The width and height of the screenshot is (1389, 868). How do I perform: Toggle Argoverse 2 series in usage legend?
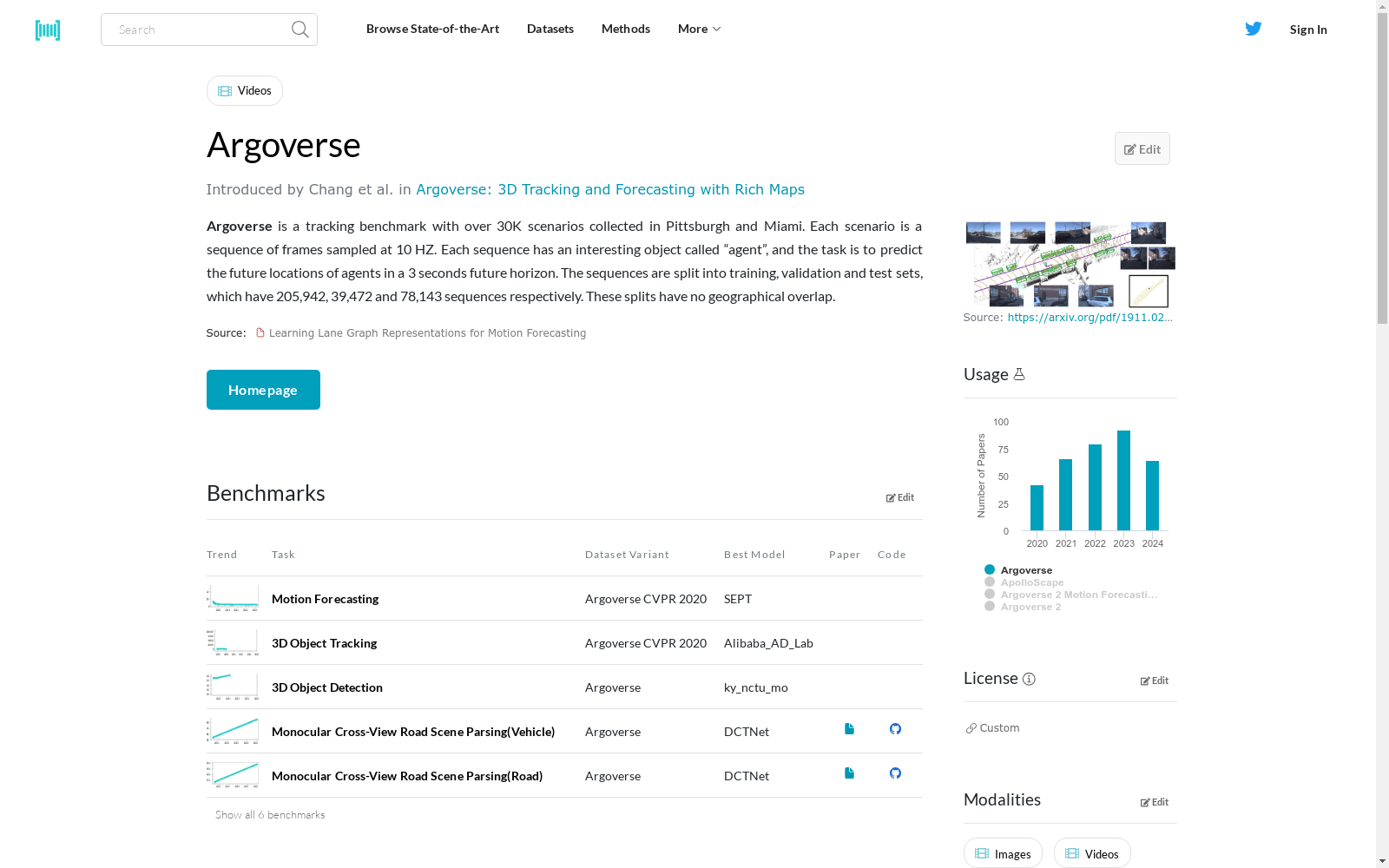coord(1023,607)
